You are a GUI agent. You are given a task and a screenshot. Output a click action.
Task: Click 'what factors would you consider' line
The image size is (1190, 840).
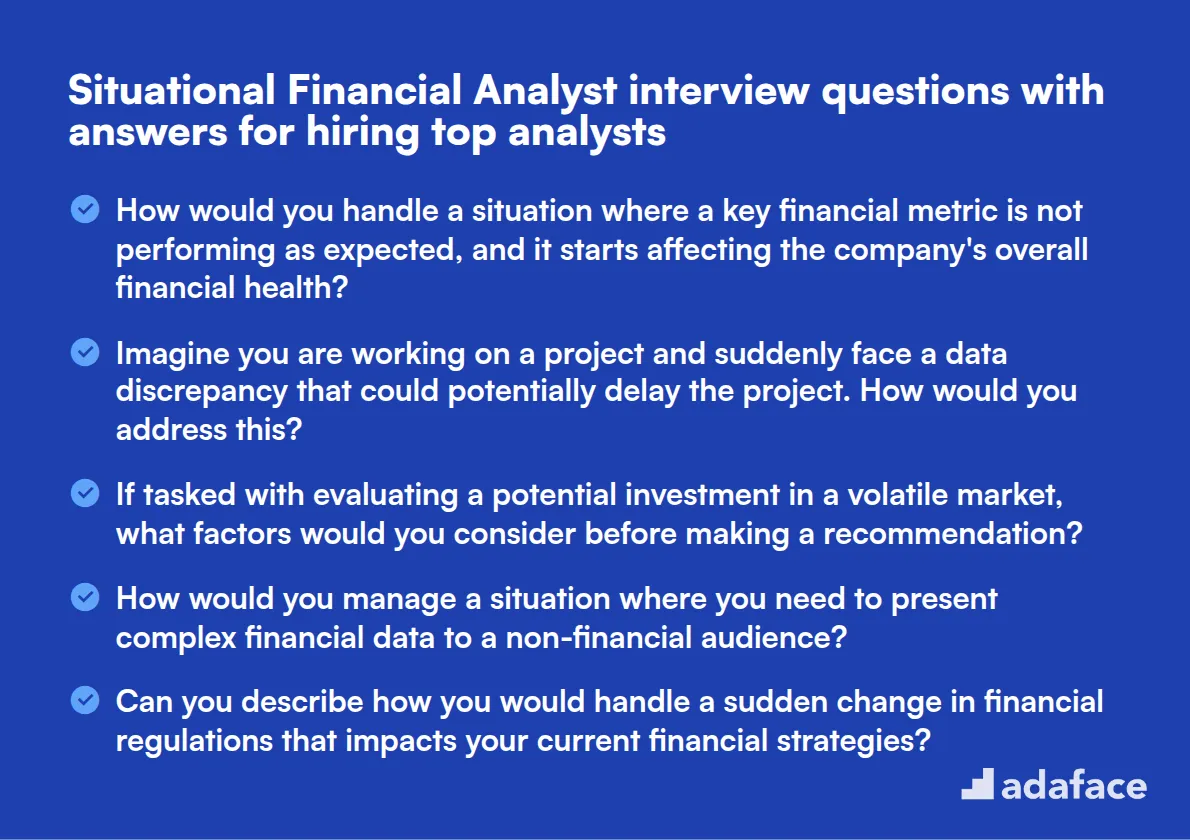click(x=599, y=533)
